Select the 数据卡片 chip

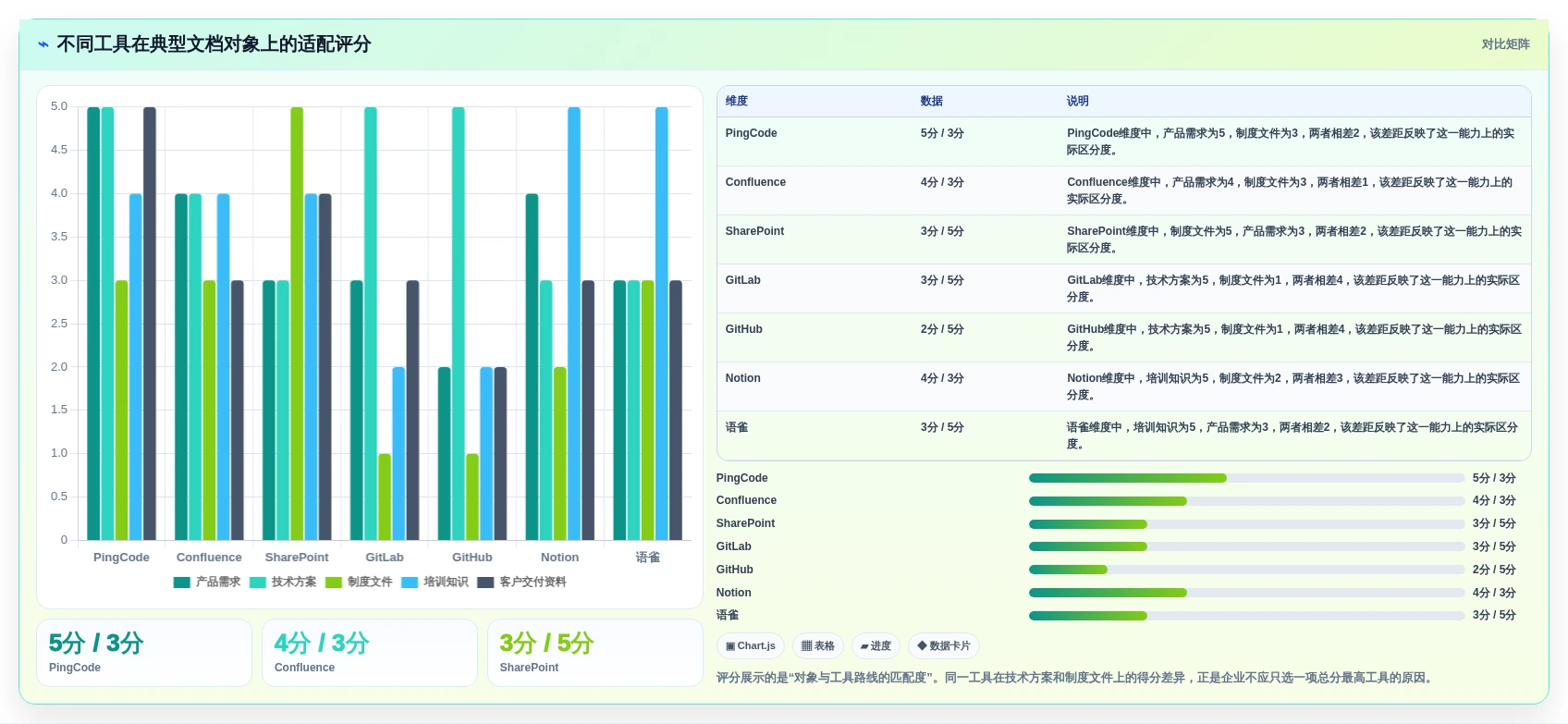click(944, 646)
